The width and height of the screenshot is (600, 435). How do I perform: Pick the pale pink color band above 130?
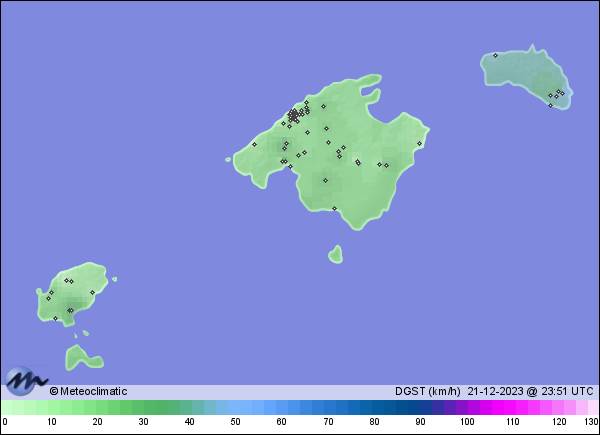point(593,407)
